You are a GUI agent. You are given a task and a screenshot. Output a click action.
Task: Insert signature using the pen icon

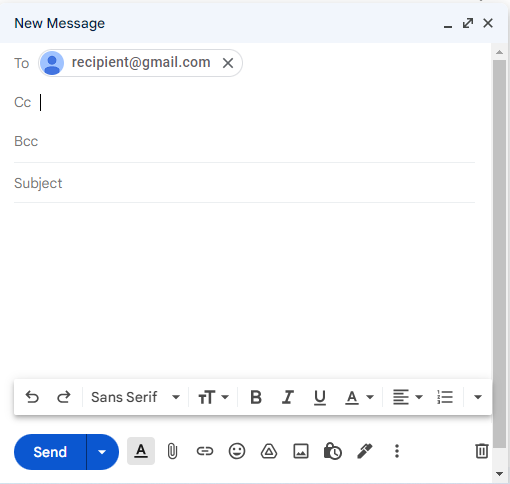coord(365,451)
